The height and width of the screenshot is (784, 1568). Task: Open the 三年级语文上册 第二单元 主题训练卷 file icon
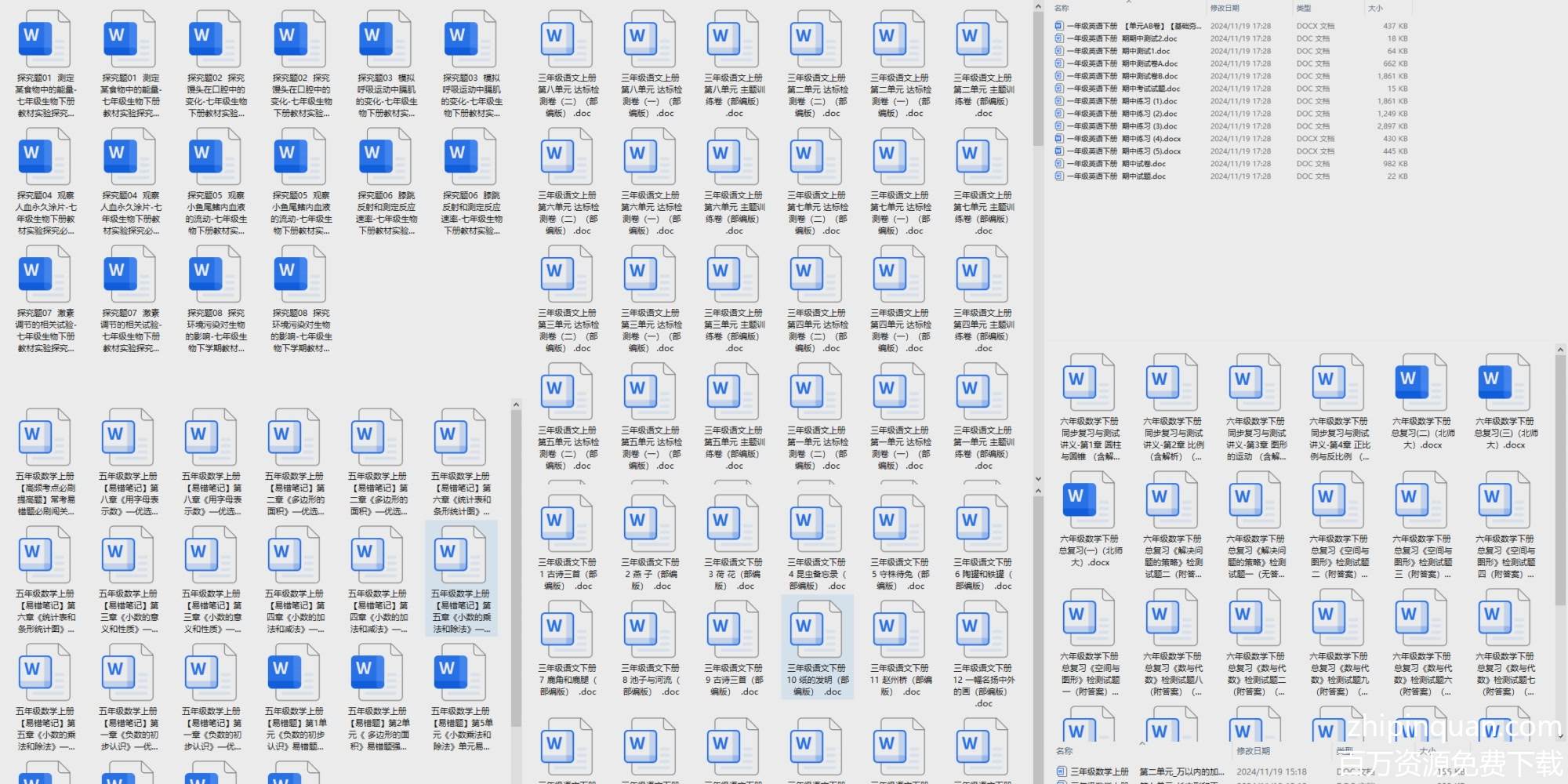tap(983, 39)
